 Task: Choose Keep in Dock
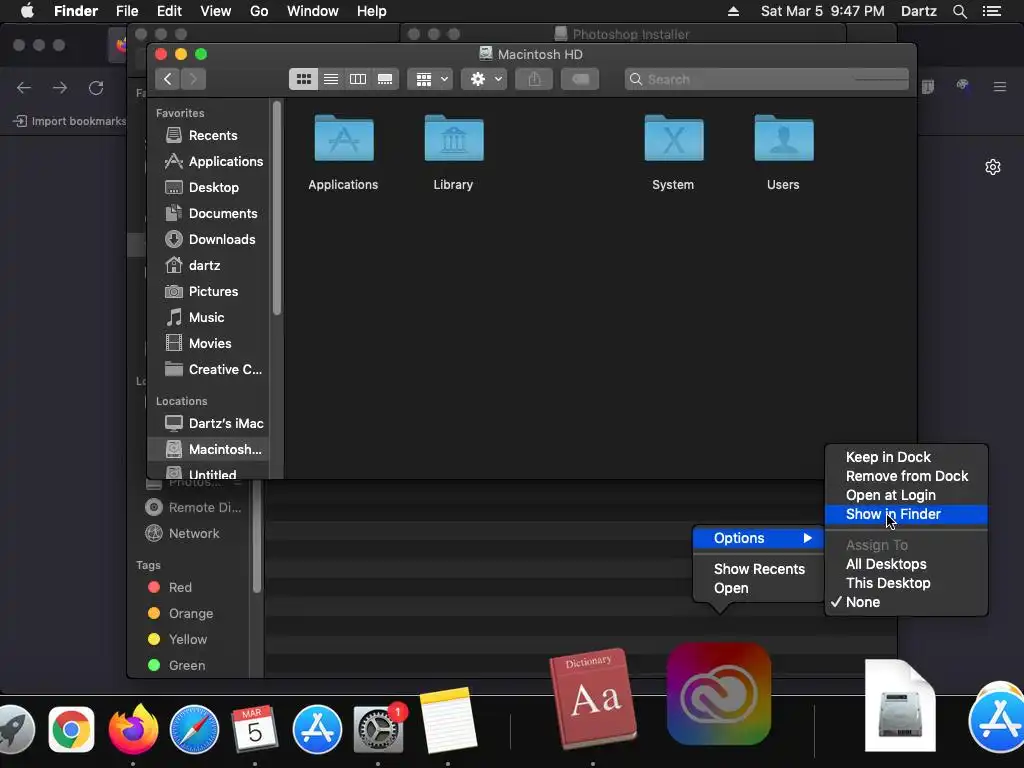pos(906,457)
